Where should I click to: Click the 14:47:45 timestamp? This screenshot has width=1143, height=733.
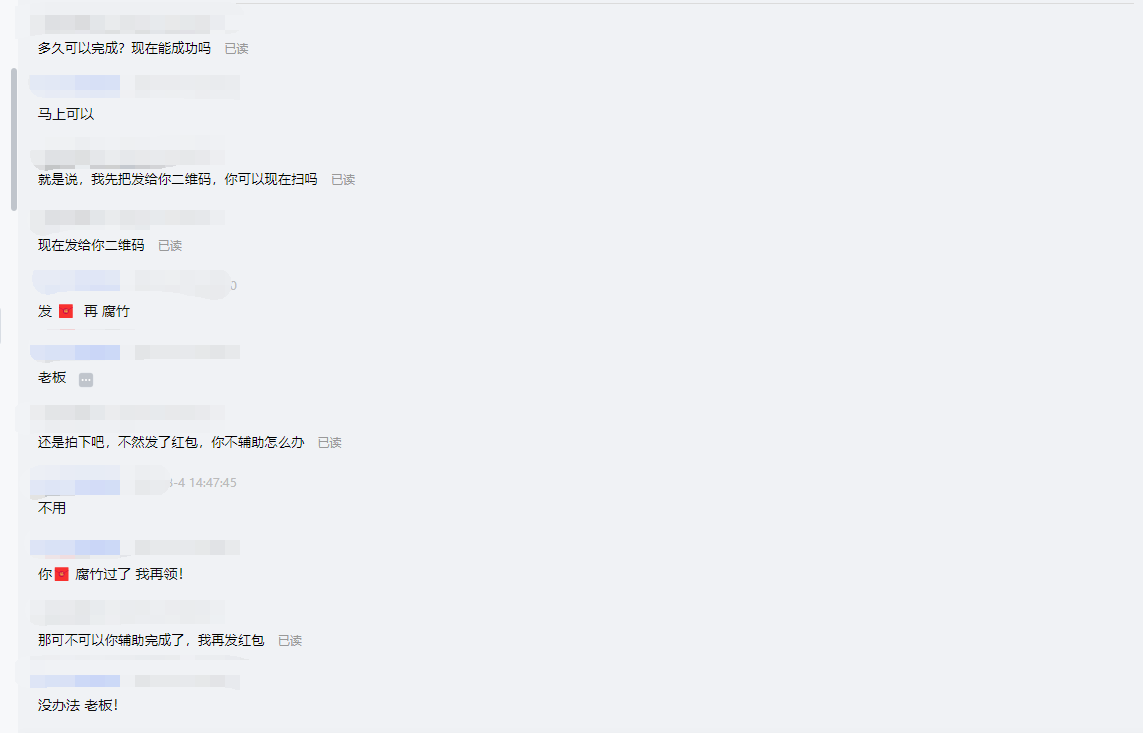point(212,482)
